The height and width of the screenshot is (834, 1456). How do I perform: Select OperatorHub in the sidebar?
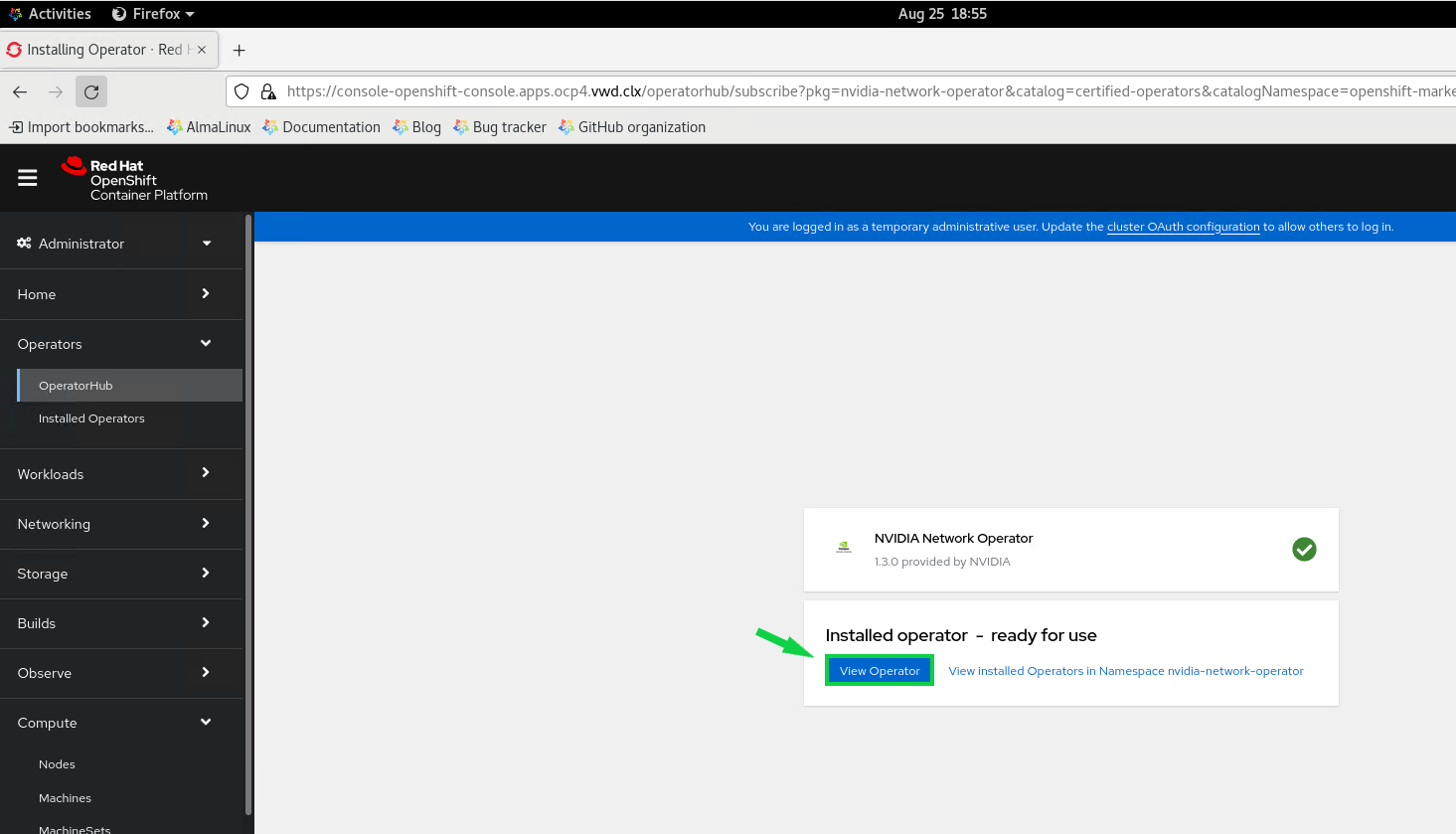tap(130, 386)
